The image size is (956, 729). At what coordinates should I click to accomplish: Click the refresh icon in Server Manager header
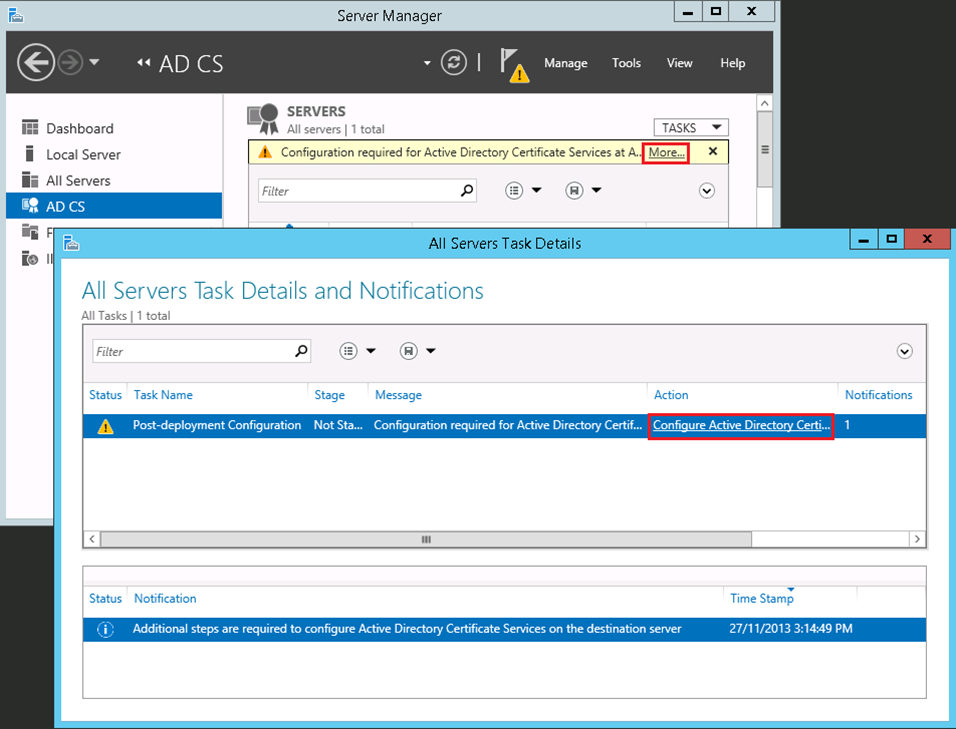454,62
